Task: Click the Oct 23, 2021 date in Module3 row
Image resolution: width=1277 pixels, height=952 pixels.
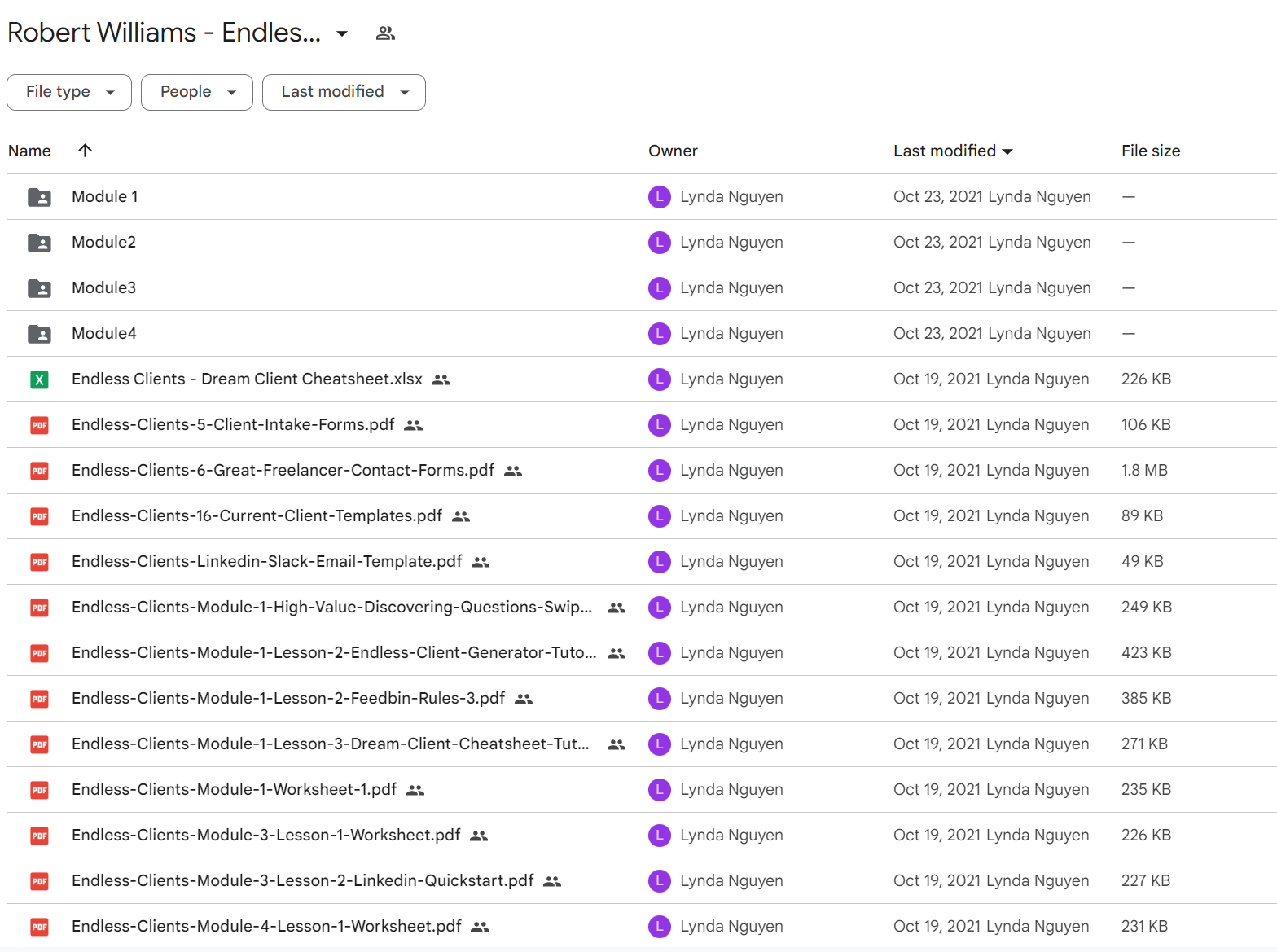Action: [x=937, y=287]
